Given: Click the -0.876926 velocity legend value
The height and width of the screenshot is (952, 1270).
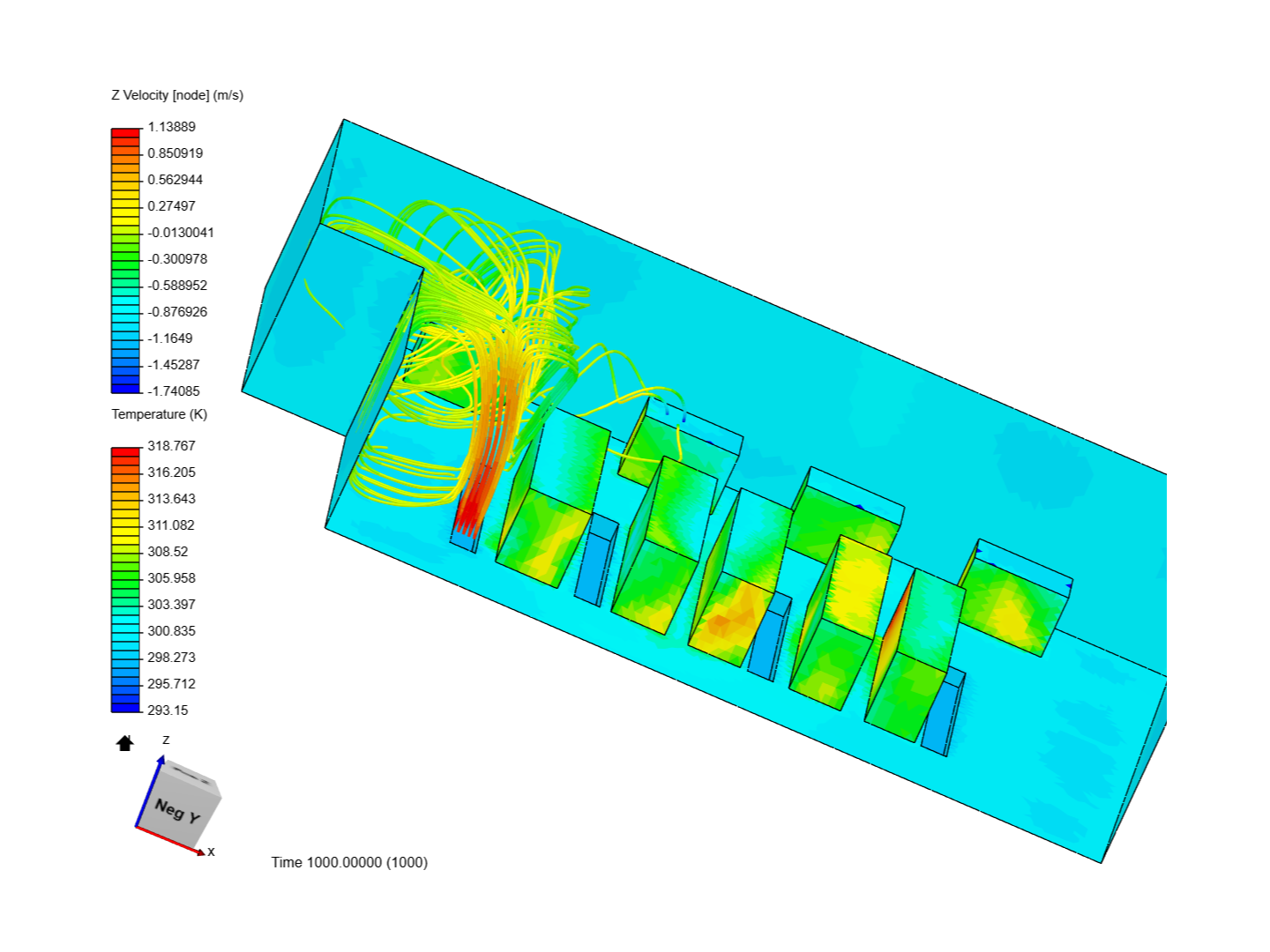Looking at the screenshot, I should point(177,312).
